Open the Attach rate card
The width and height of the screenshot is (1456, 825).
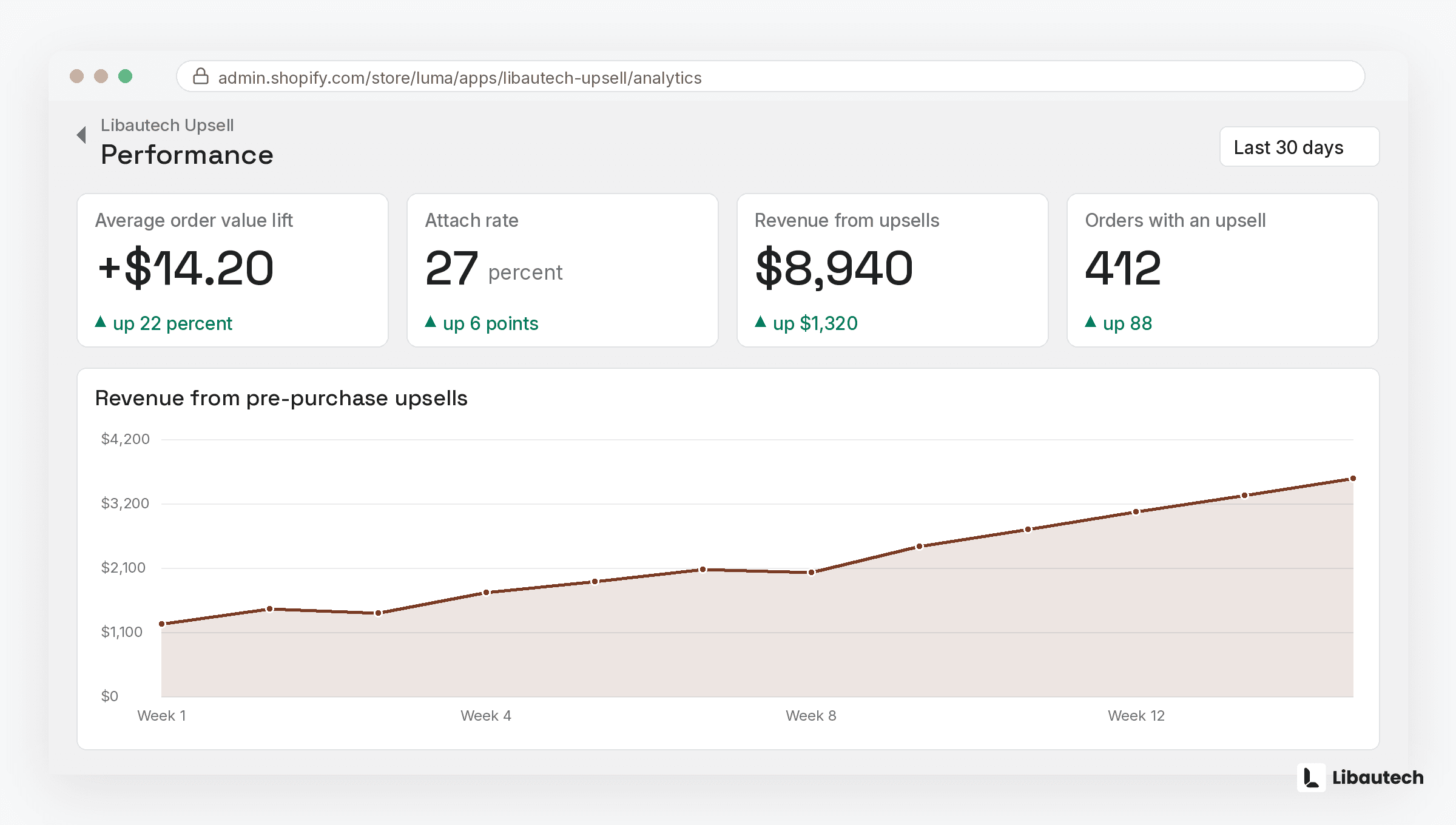563,271
